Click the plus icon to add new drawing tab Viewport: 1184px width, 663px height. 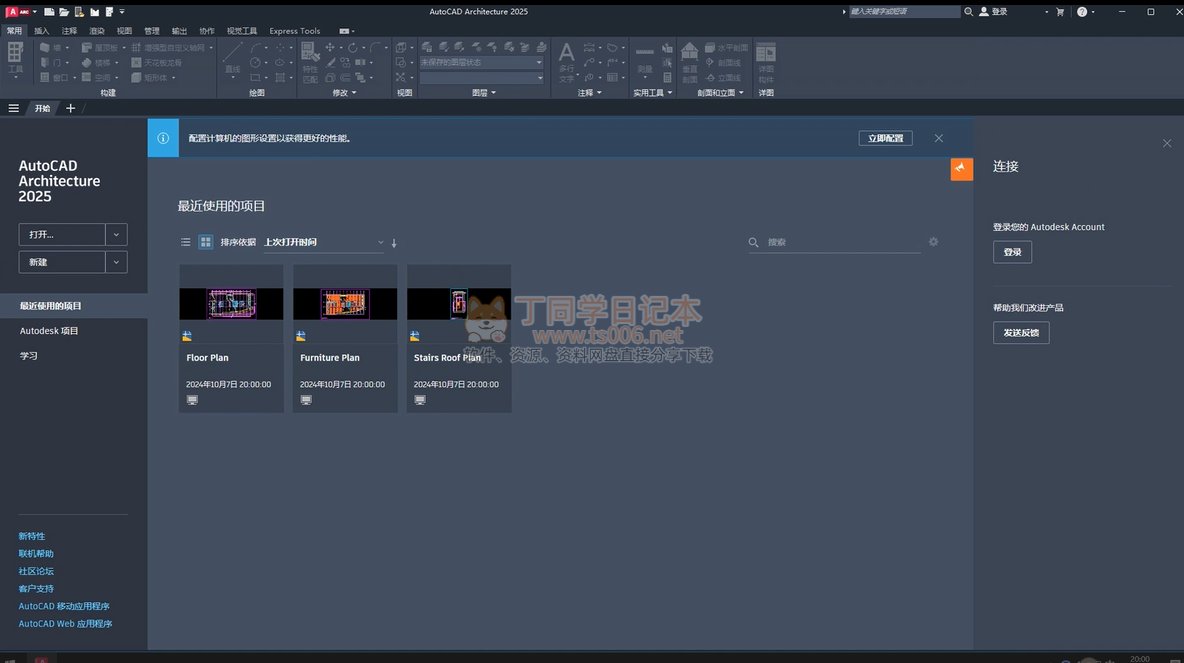click(x=70, y=108)
